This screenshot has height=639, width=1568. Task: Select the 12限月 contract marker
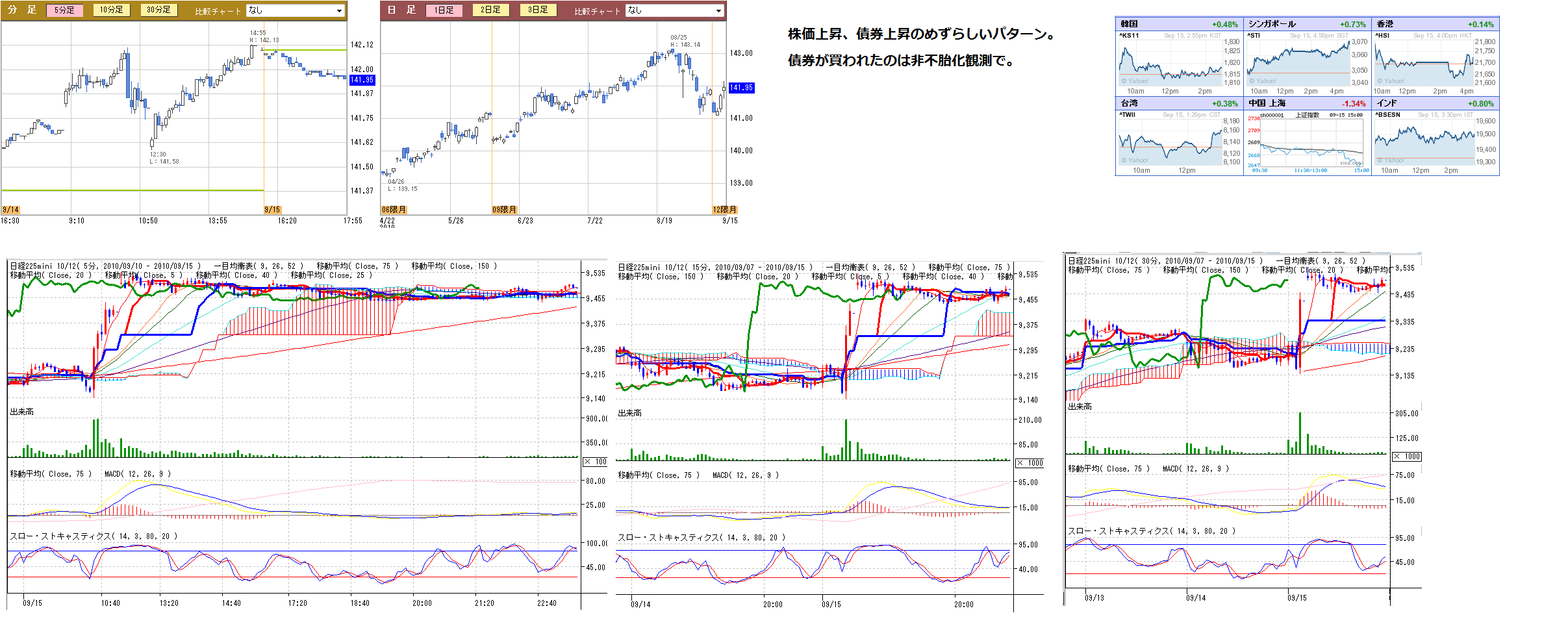pos(724,210)
